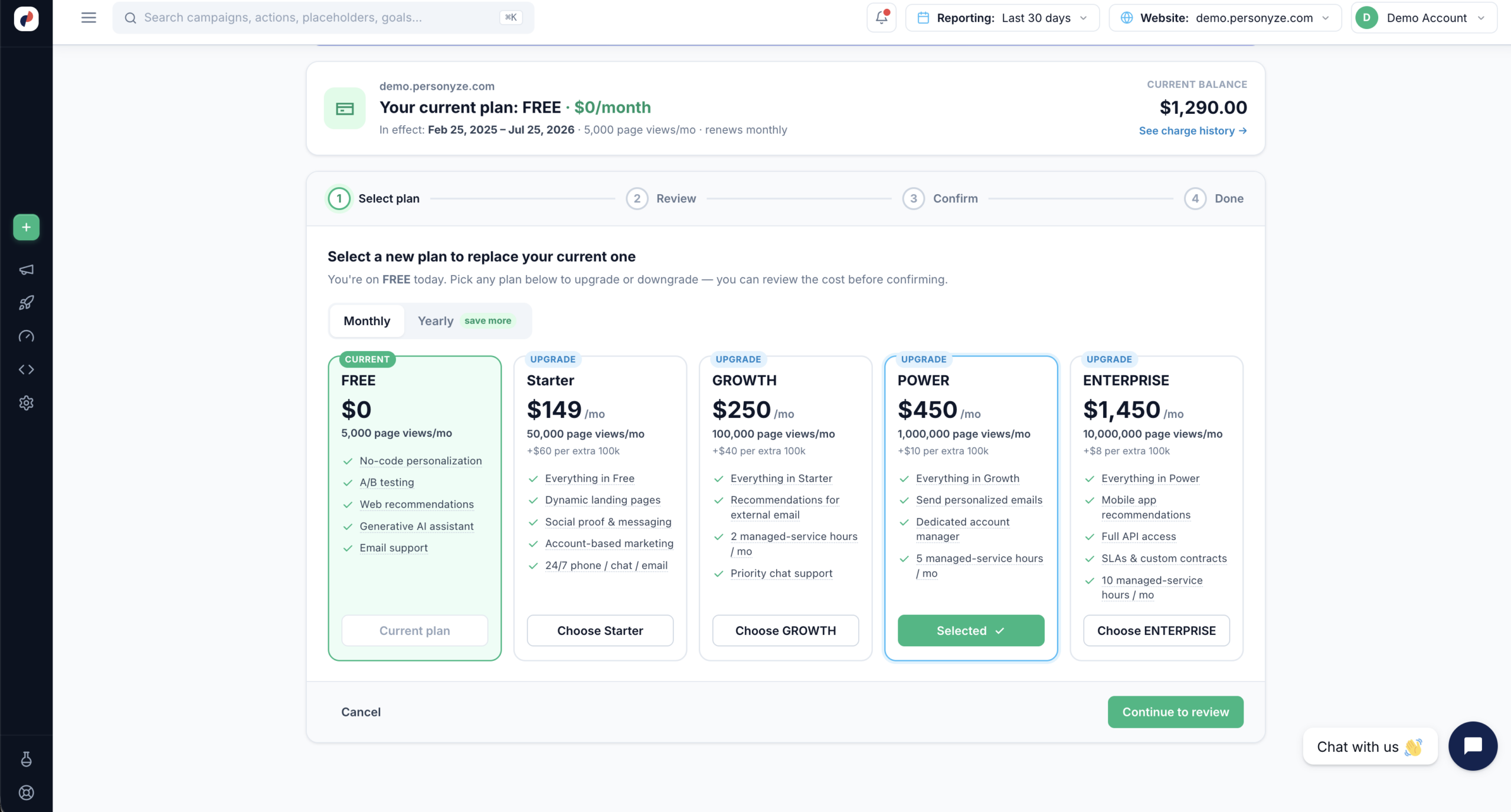
Task: Focus the campaigns search field
Action: [x=323, y=18]
